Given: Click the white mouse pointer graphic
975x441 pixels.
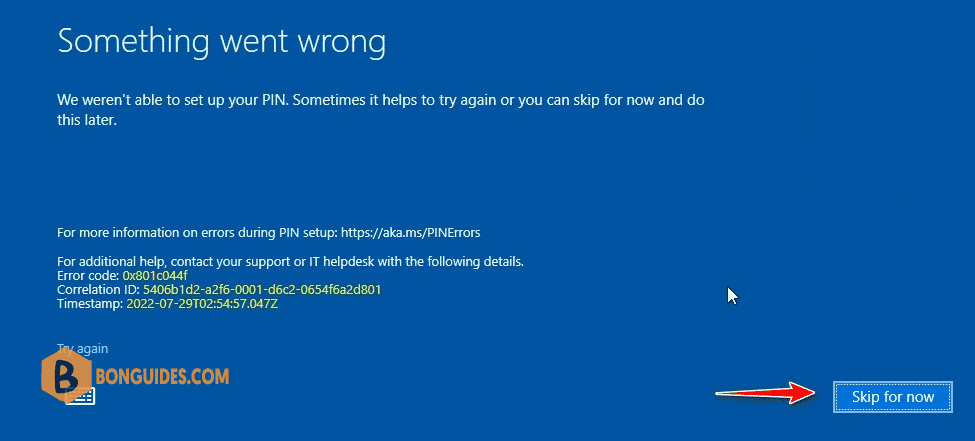Looking at the screenshot, I should (x=732, y=295).
